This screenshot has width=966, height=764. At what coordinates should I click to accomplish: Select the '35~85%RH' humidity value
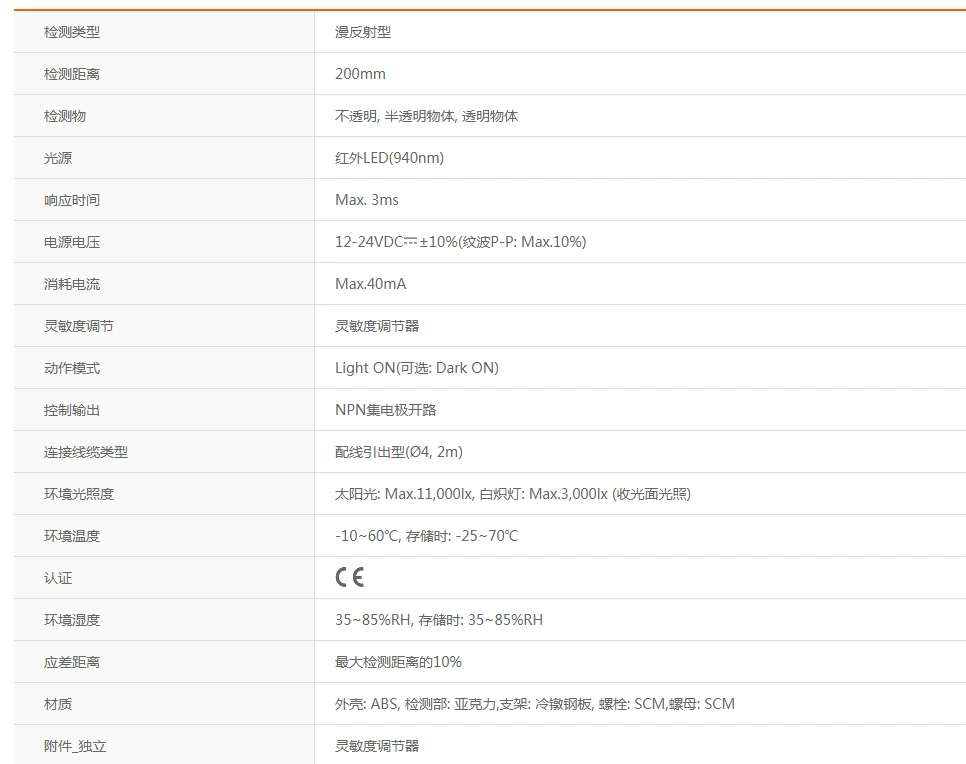[373, 620]
